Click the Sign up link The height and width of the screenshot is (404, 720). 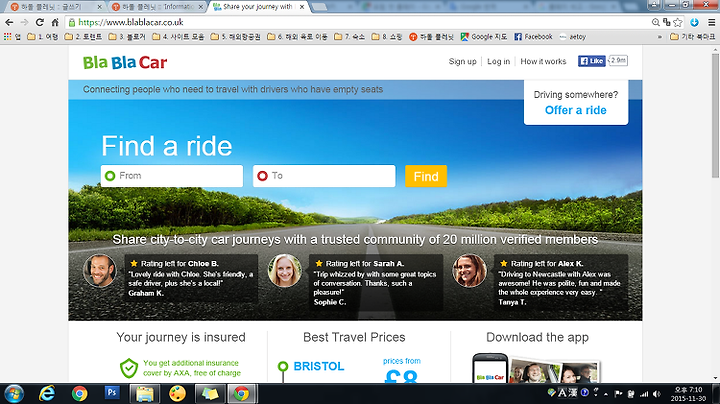coord(462,62)
